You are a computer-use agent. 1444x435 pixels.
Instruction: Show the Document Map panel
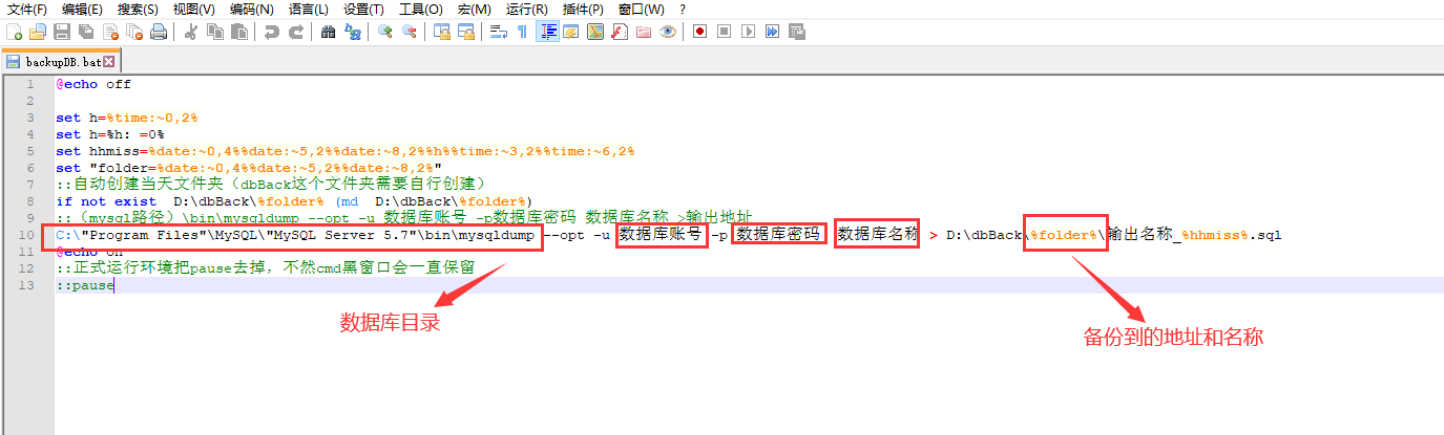pos(595,32)
